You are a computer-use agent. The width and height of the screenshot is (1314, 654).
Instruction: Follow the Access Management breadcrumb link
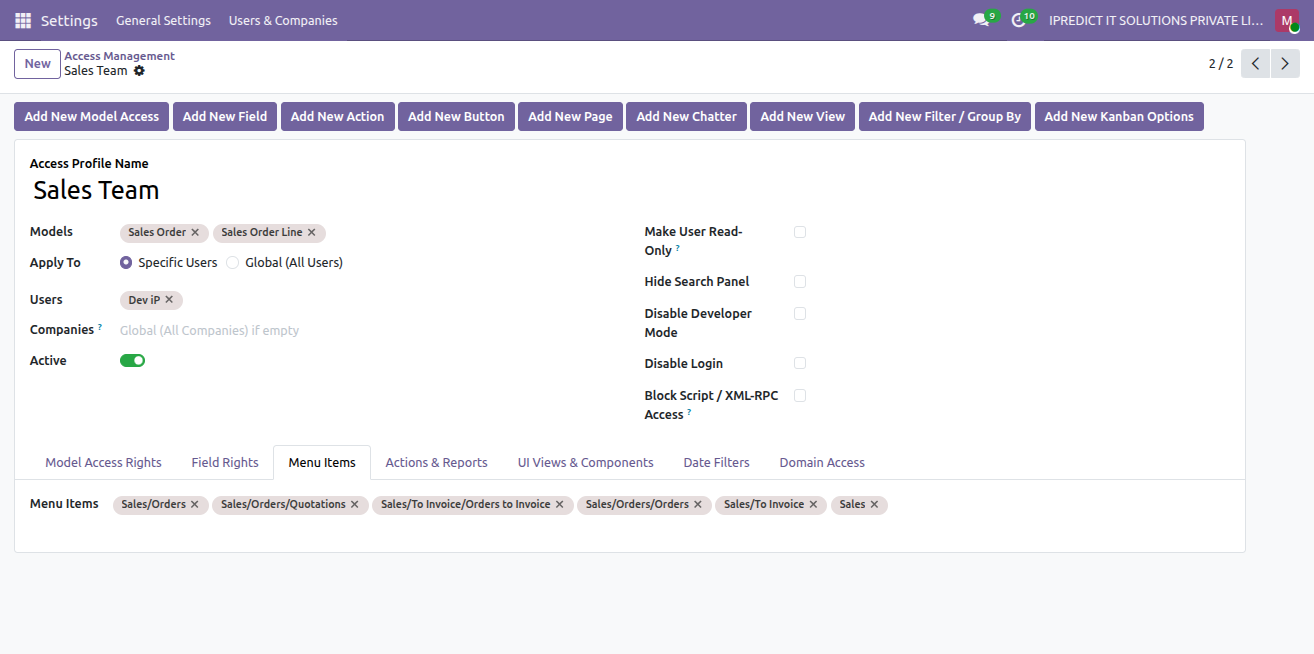(x=119, y=56)
